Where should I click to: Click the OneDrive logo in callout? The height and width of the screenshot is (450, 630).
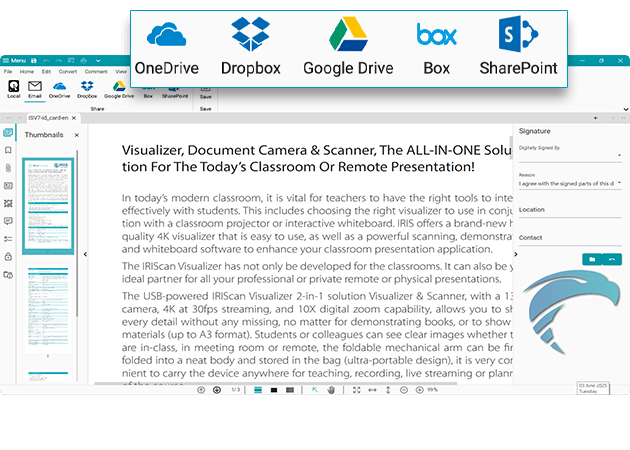[166, 34]
